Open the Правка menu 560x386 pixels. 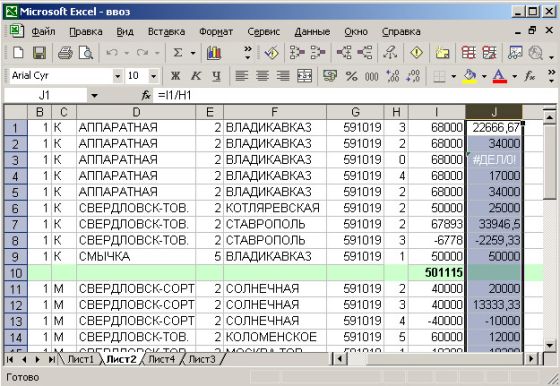point(86,32)
